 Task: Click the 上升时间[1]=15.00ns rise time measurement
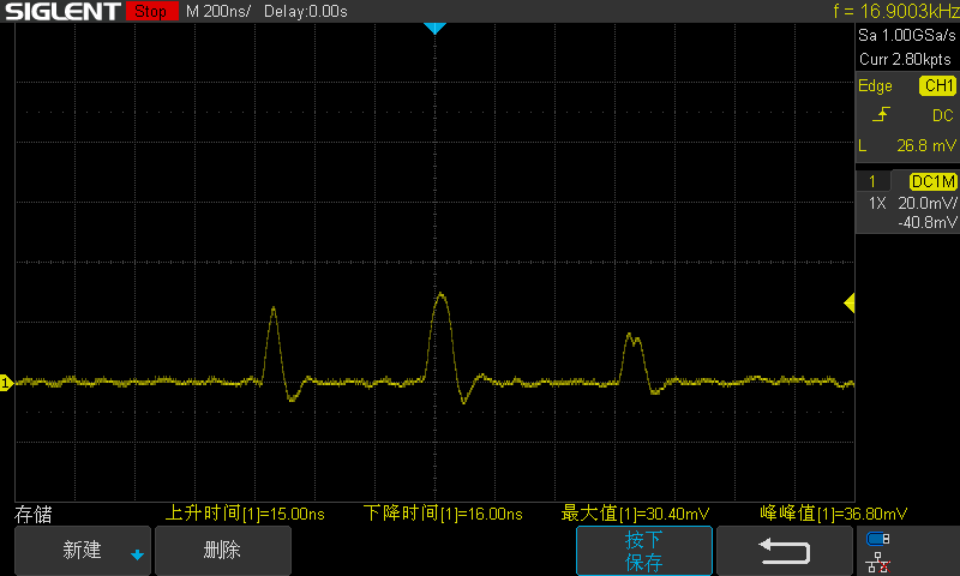click(x=245, y=514)
